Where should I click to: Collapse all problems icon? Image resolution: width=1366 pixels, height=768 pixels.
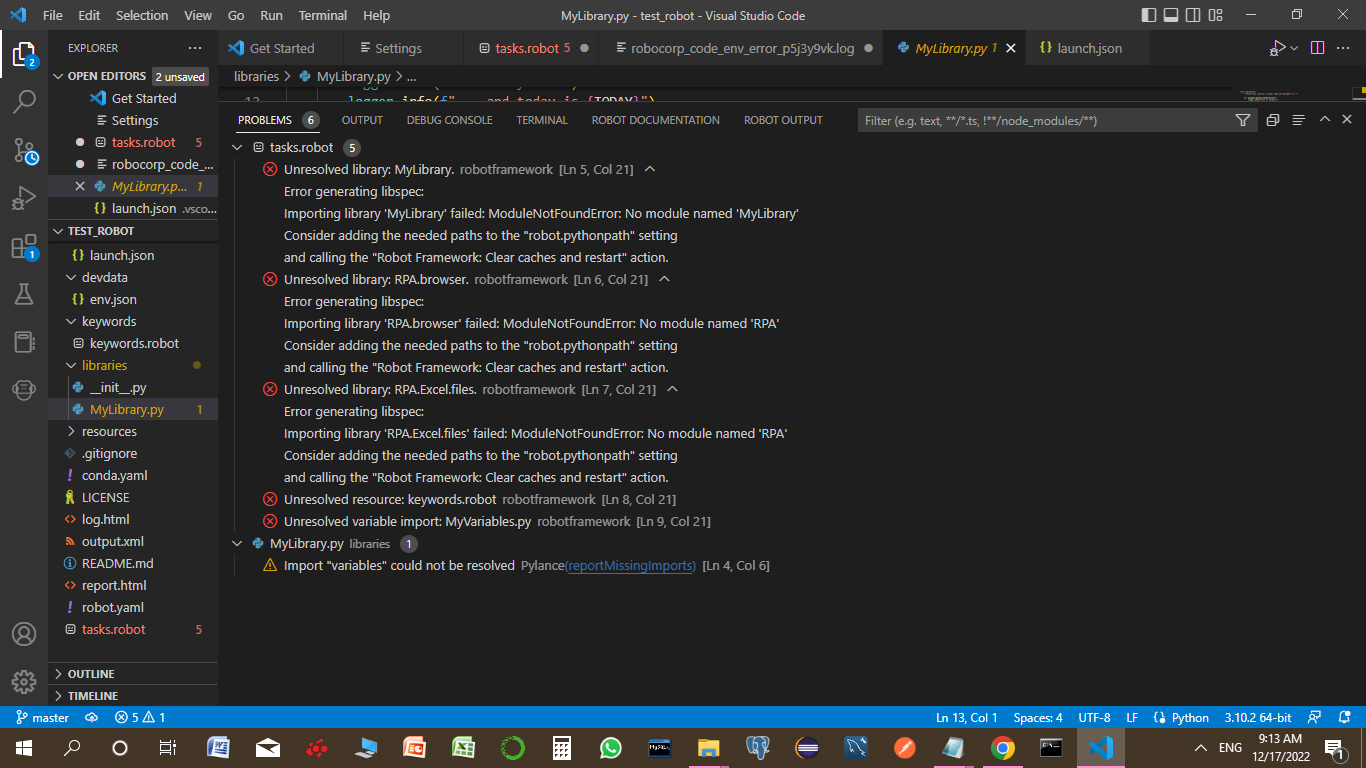1272,120
